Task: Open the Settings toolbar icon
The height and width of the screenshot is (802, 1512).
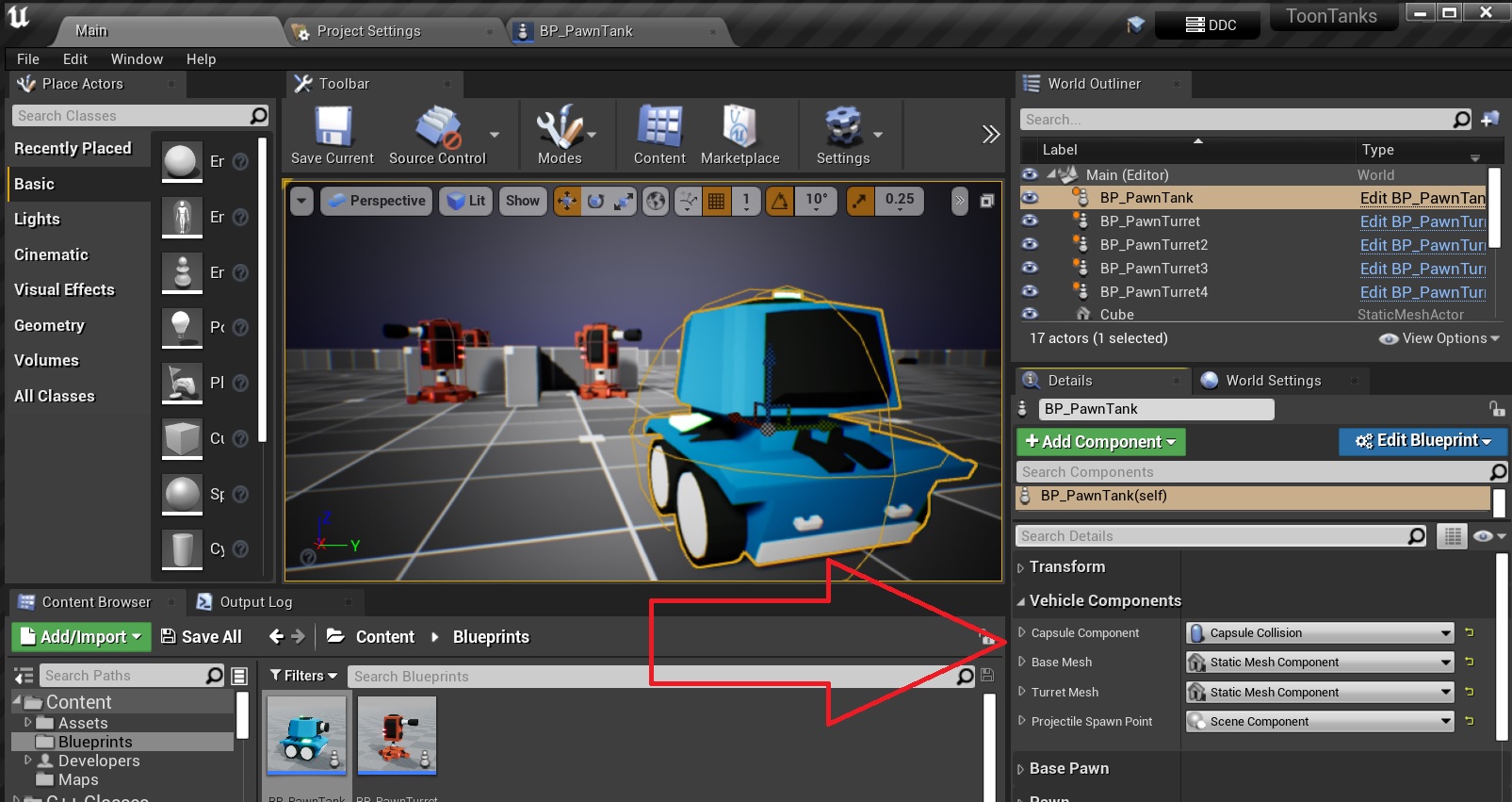Action: tap(842, 127)
